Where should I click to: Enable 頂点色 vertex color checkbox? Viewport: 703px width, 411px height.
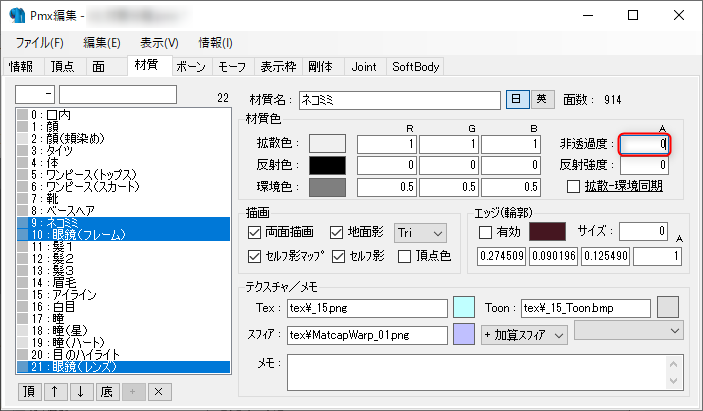coord(404,256)
